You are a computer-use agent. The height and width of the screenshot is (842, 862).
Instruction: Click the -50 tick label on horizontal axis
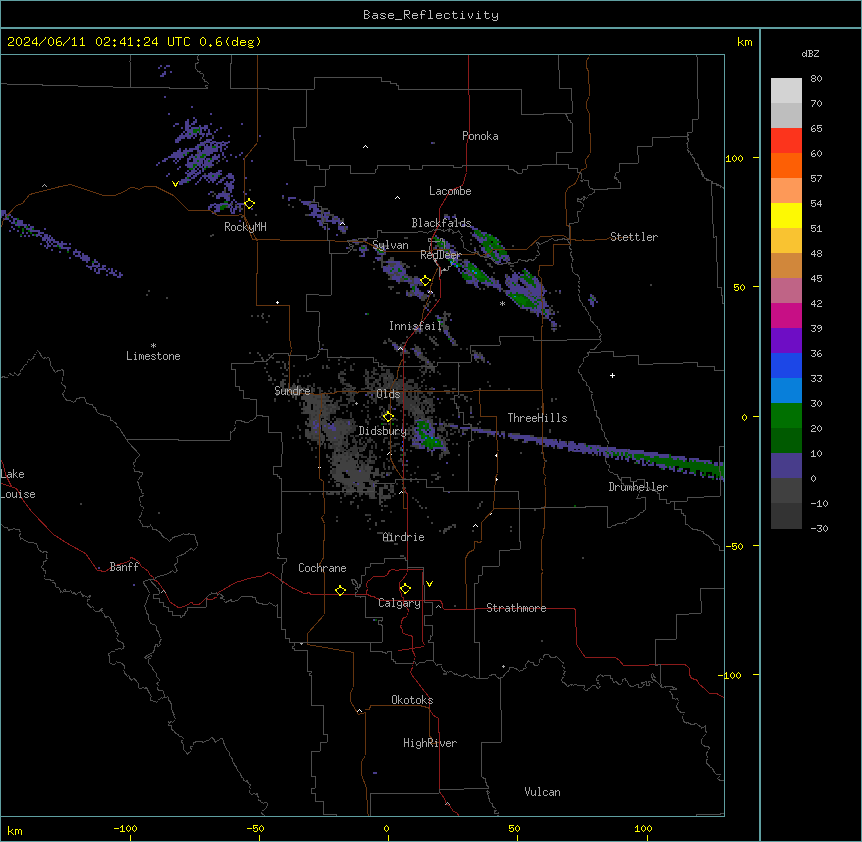coord(255,828)
